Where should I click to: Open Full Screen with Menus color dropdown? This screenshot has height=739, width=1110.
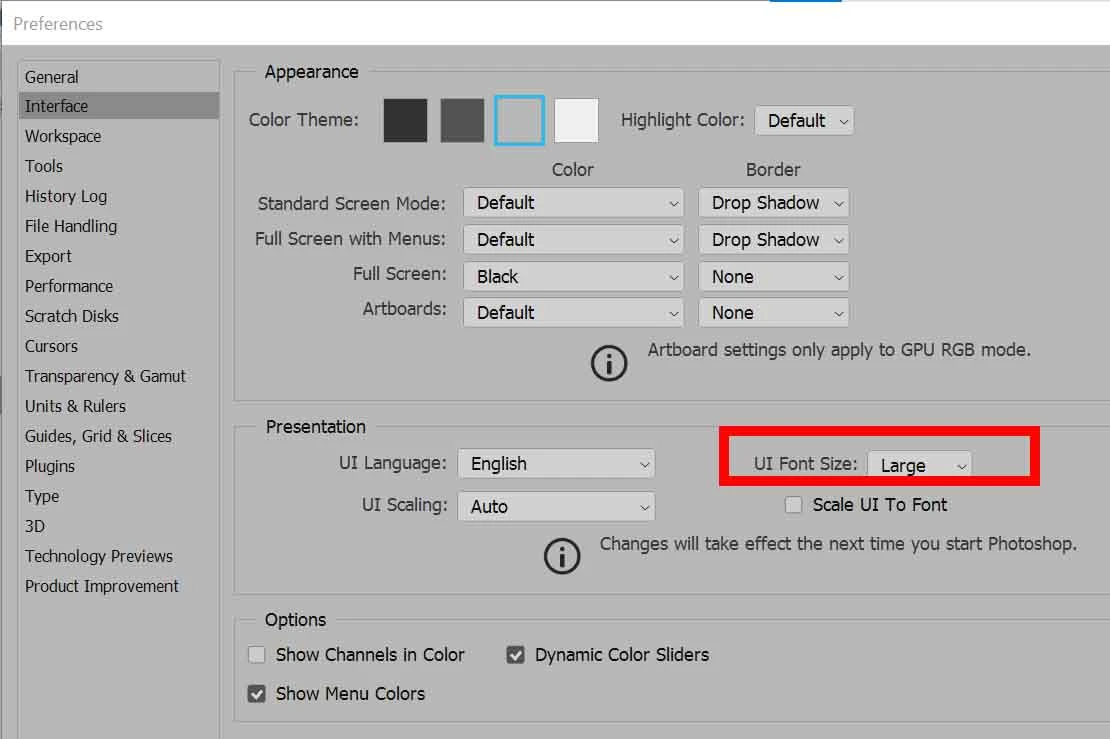click(x=573, y=240)
